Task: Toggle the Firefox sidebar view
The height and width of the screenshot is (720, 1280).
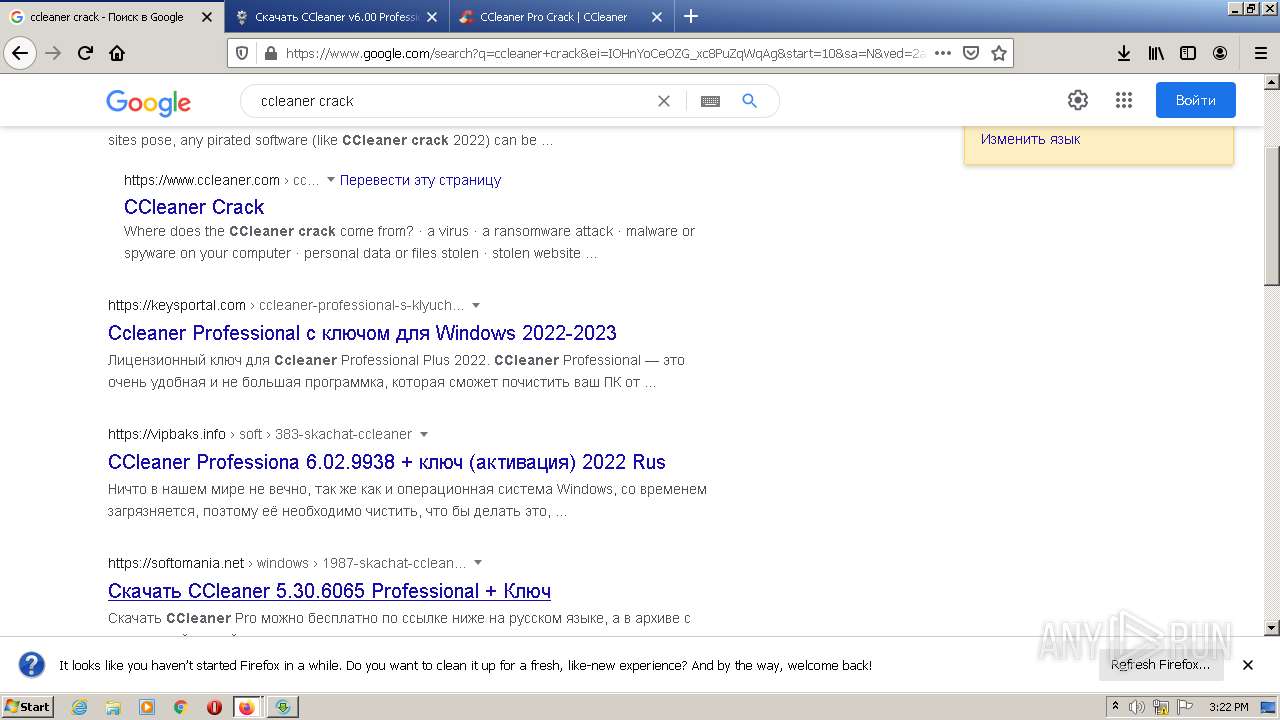Action: [x=1188, y=53]
